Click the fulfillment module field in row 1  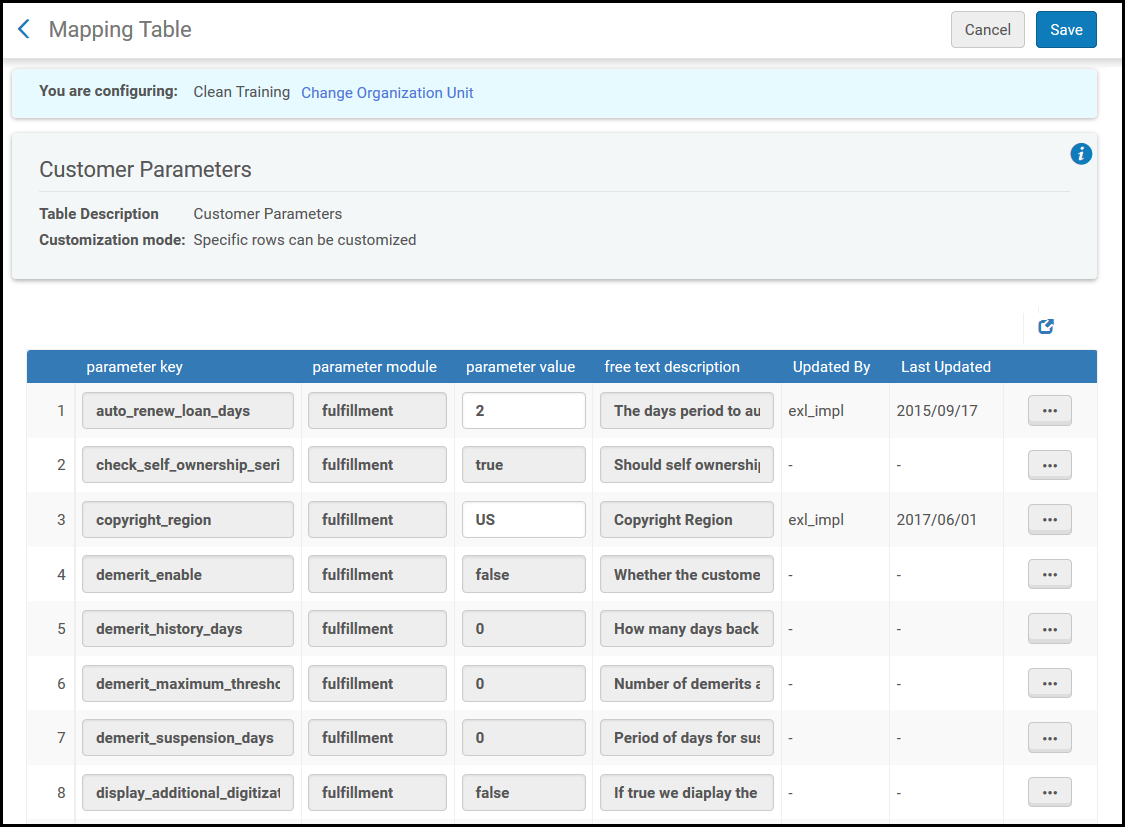(377, 410)
